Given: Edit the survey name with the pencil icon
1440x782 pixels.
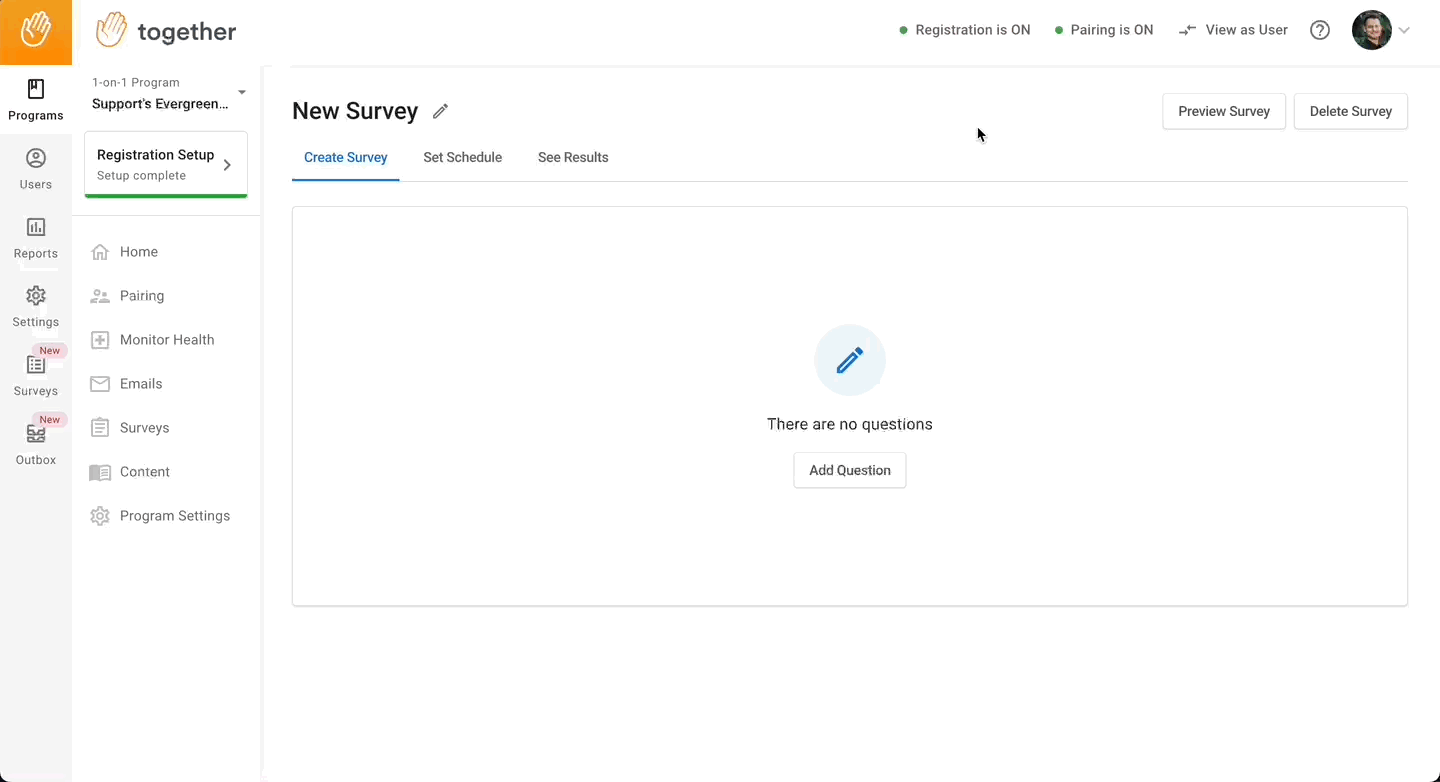Looking at the screenshot, I should click(x=440, y=111).
